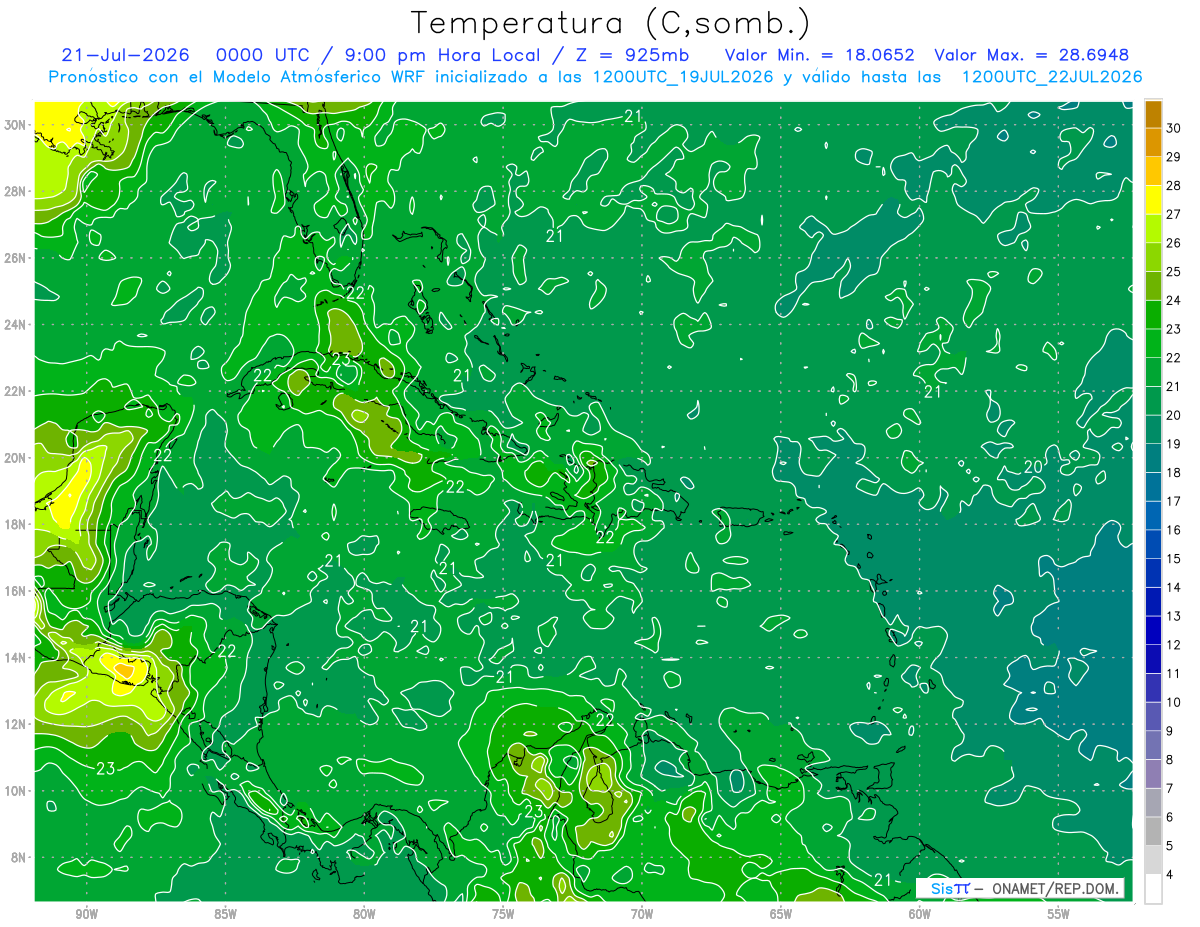The image size is (1200, 927).
Task: Click colorbar scale label '5'
Action: click(x=1170, y=846)
